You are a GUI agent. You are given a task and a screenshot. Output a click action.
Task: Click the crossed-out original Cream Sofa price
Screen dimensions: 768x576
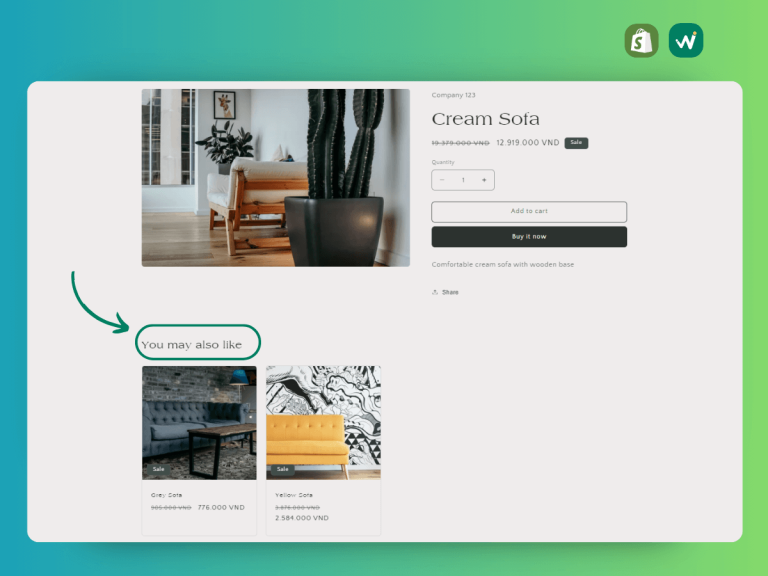tap(460, 143)
